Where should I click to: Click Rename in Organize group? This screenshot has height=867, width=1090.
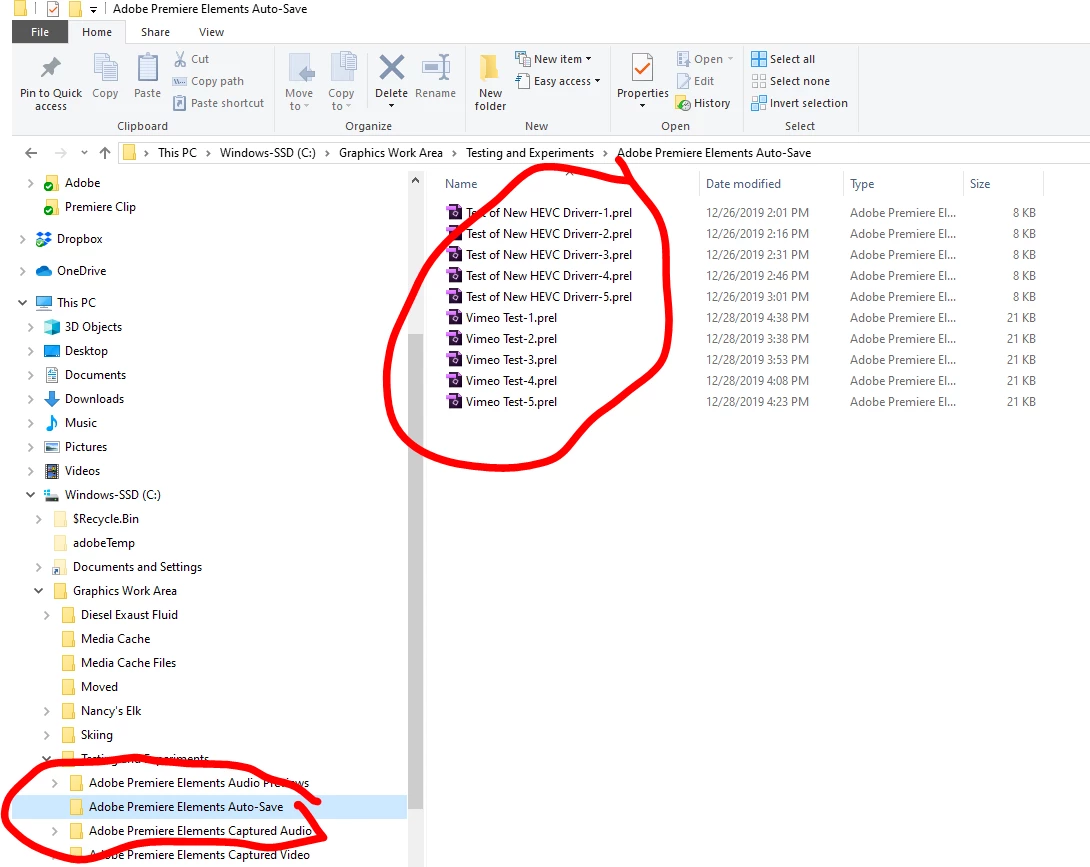435,77
